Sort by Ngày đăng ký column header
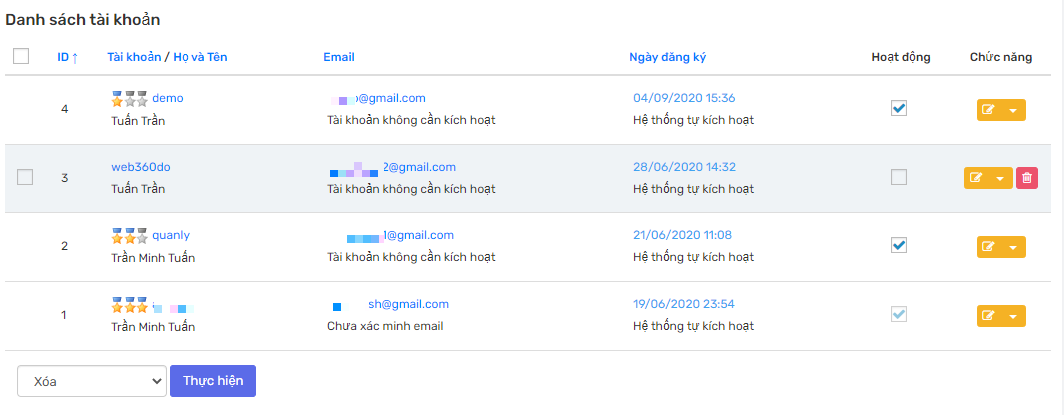Screen dimensions: 1064x415 click(x=668, y=57)
